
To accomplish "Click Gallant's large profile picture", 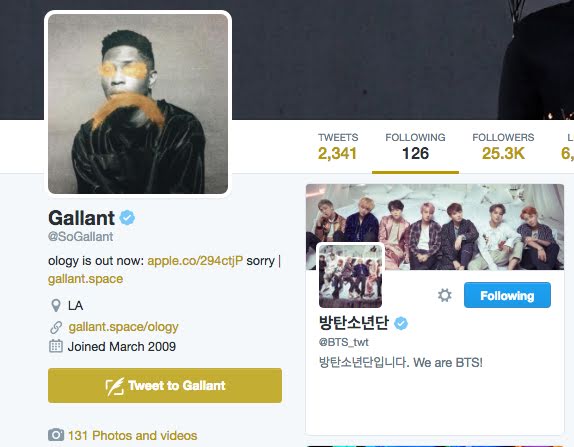I will 138,104.
